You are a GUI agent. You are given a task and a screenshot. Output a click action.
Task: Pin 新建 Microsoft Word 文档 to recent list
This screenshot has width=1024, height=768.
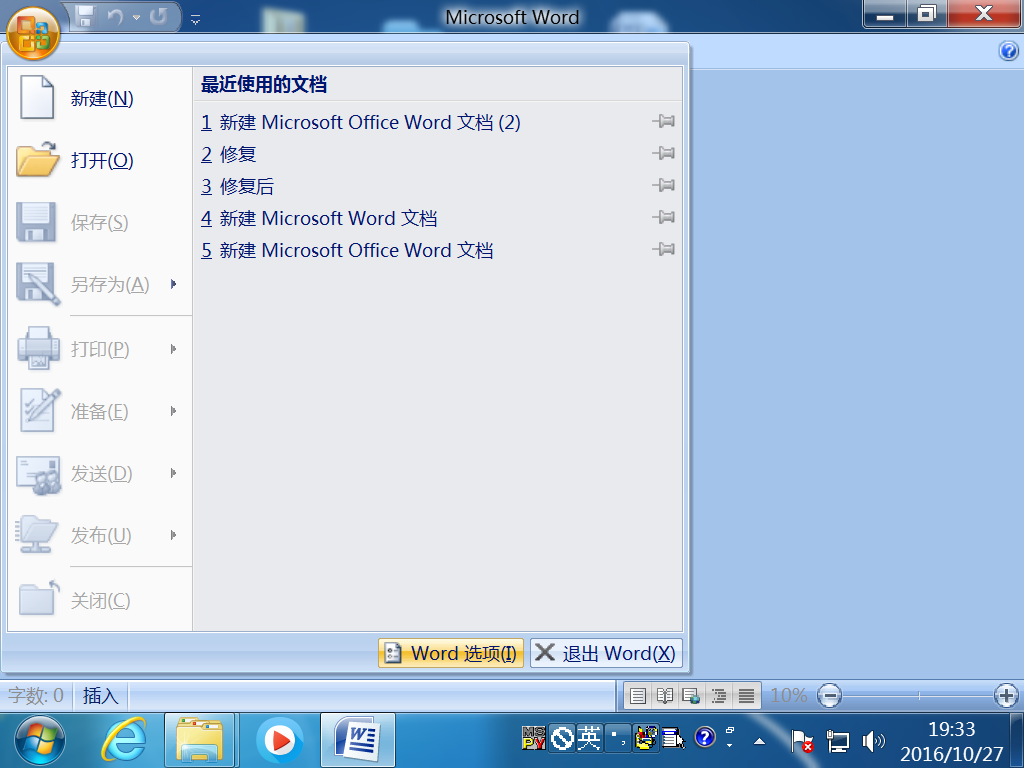click(664, 217)
